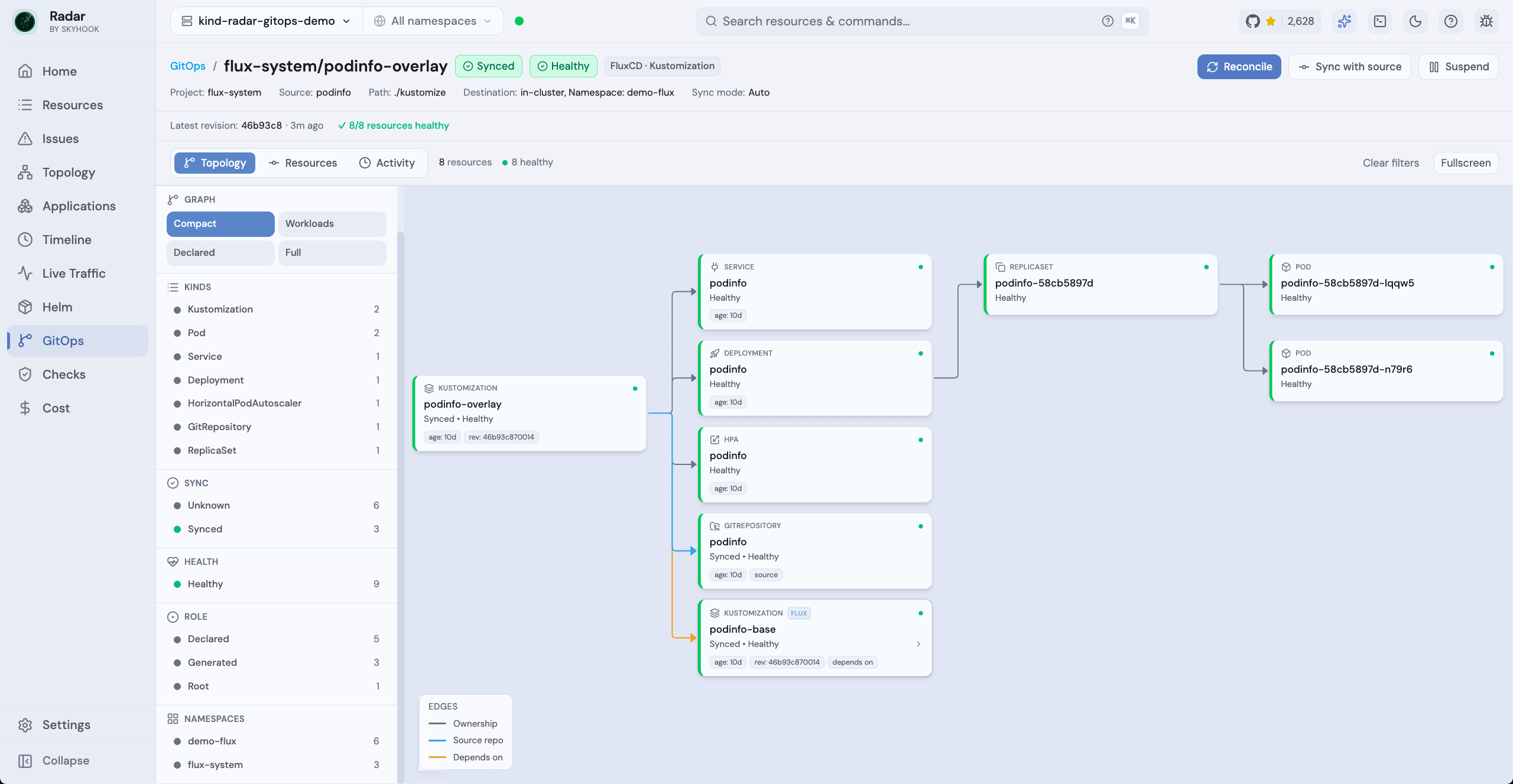Toggle the Generated role filter

point(276,663)
